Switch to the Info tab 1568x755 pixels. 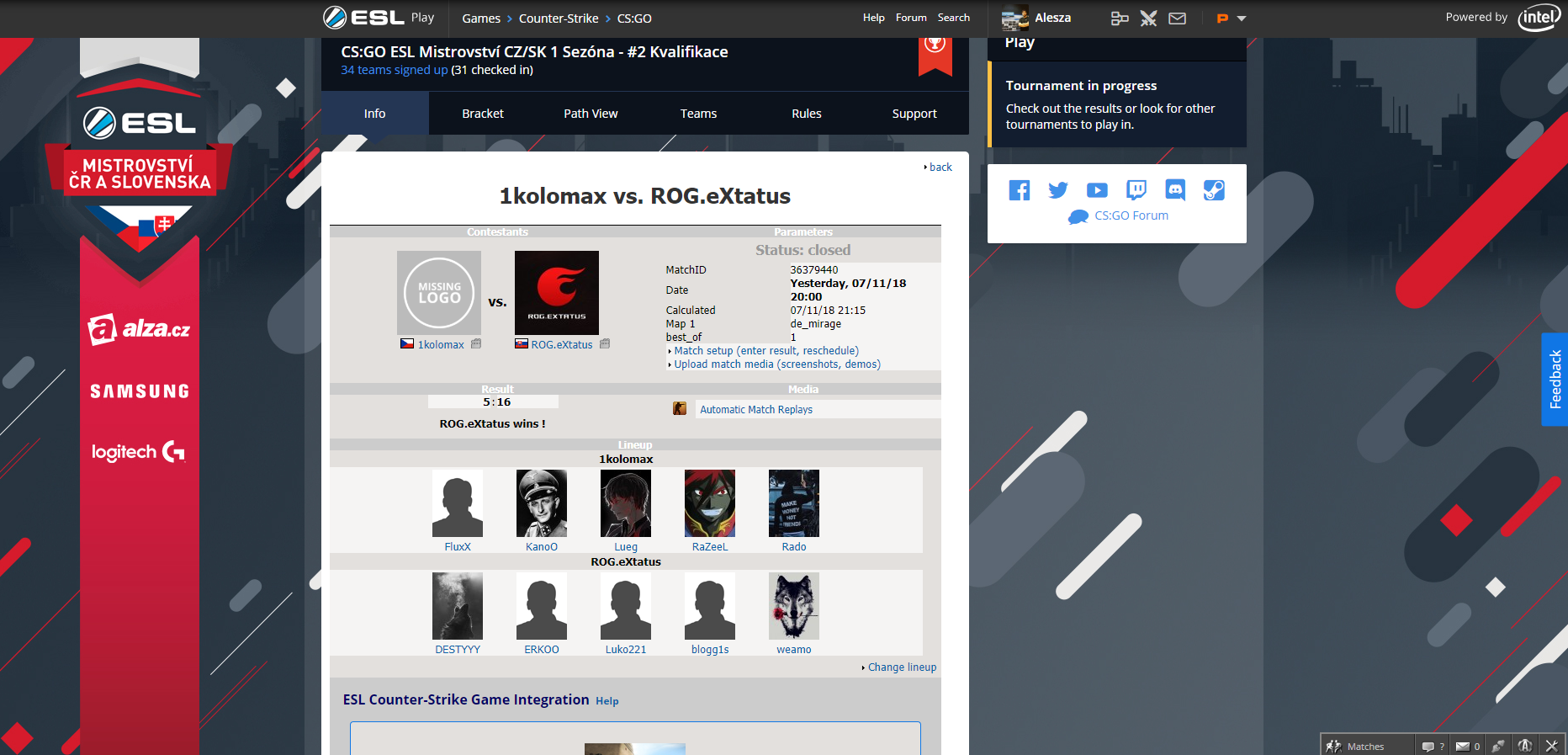pyautogui.click(x=375, y=114)
